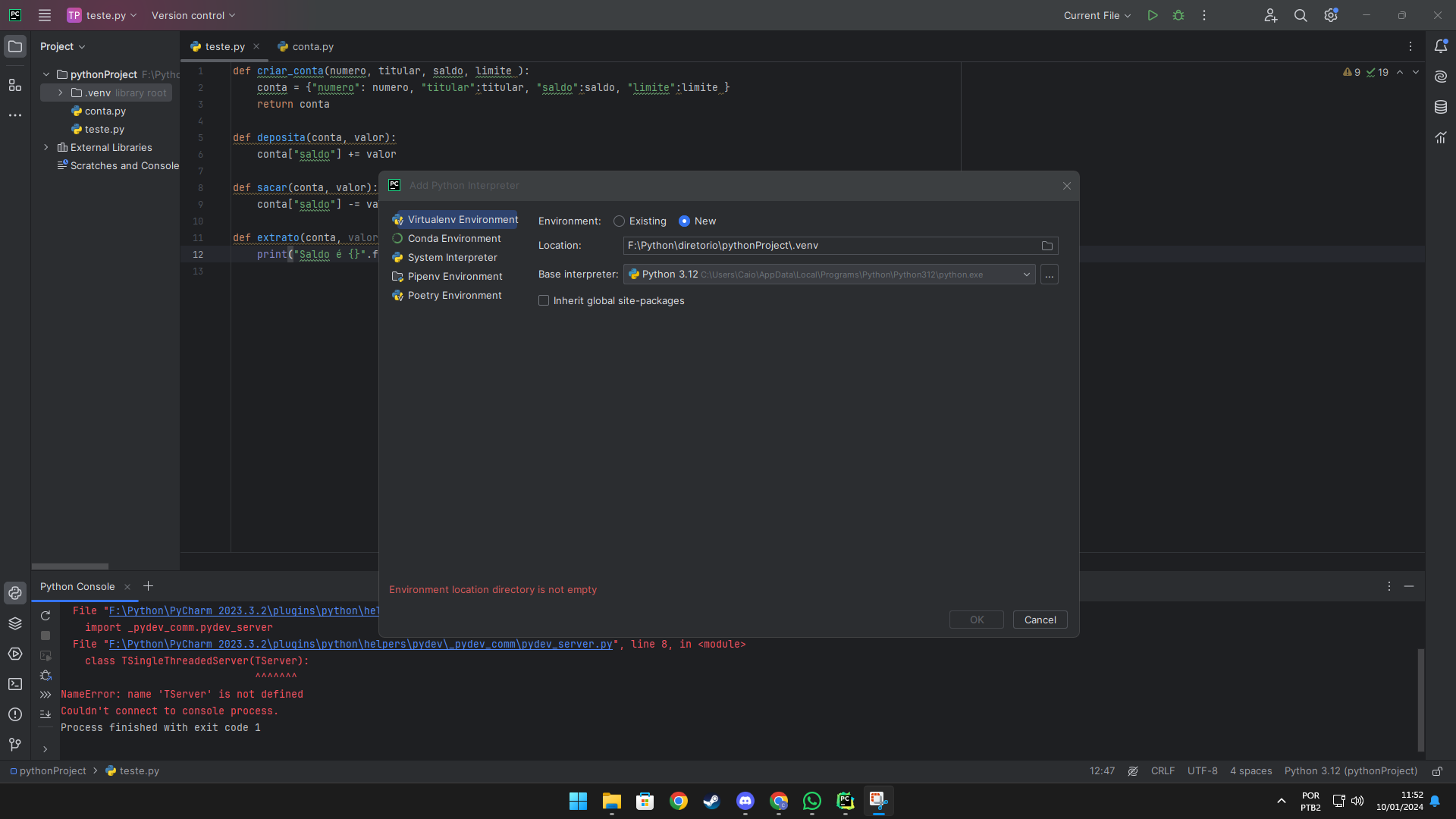The width and height of the screenshot is (1456, 819).
Task: Click the Location input field
Action: (x=830, y=245)
